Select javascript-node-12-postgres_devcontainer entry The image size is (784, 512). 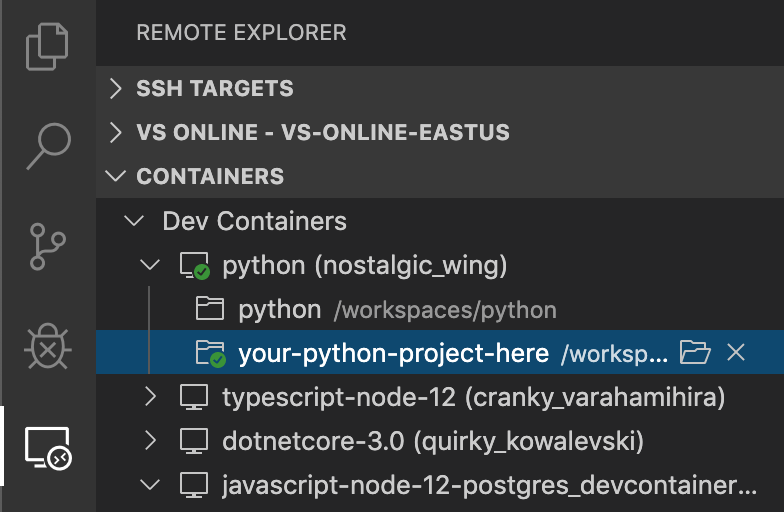(x=490, y=485)
